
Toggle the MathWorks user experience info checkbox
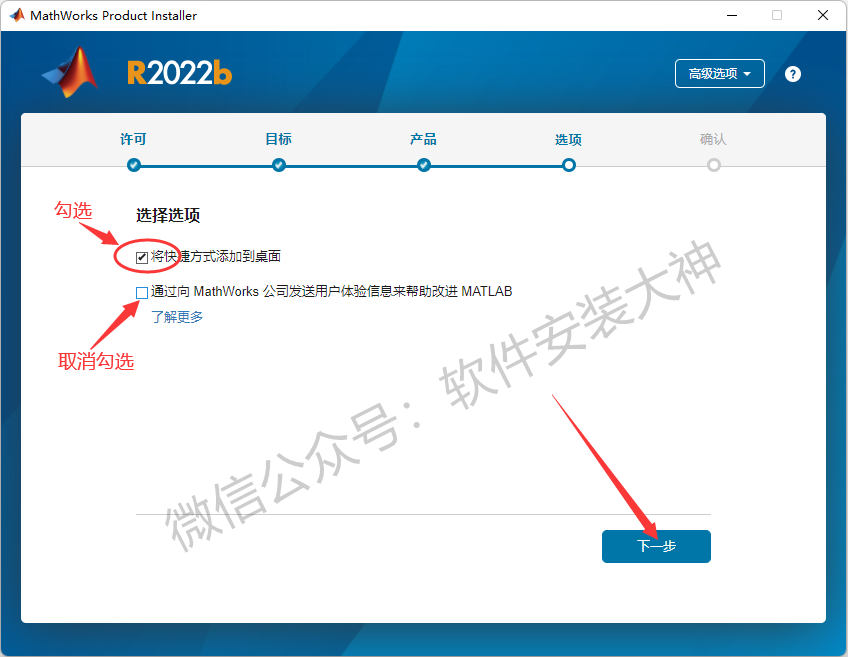point(142,293)
